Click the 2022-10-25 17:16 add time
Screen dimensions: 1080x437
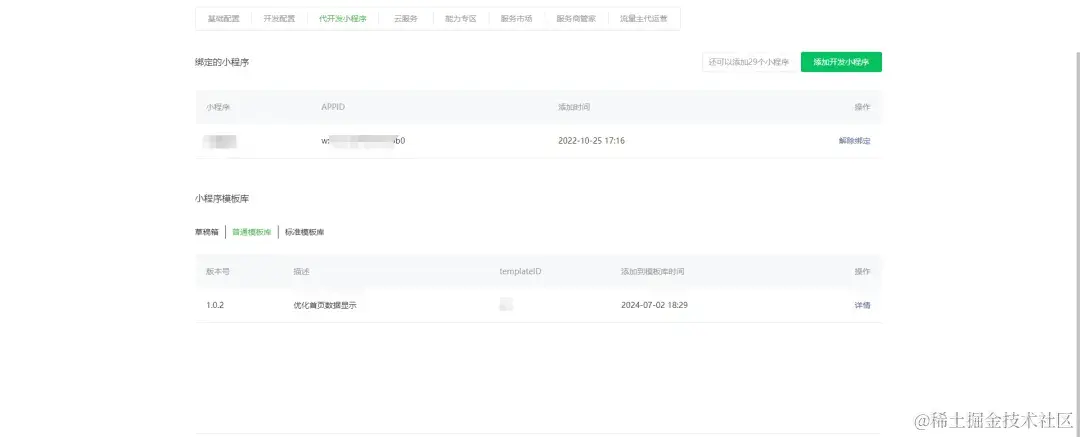tap(591, 141)
